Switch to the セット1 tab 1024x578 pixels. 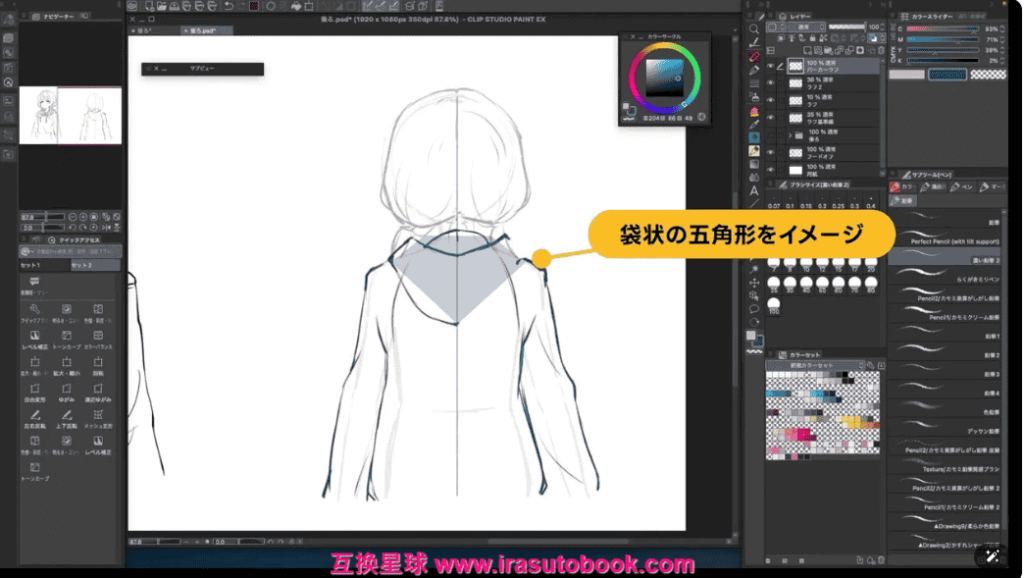click(32, 265)
